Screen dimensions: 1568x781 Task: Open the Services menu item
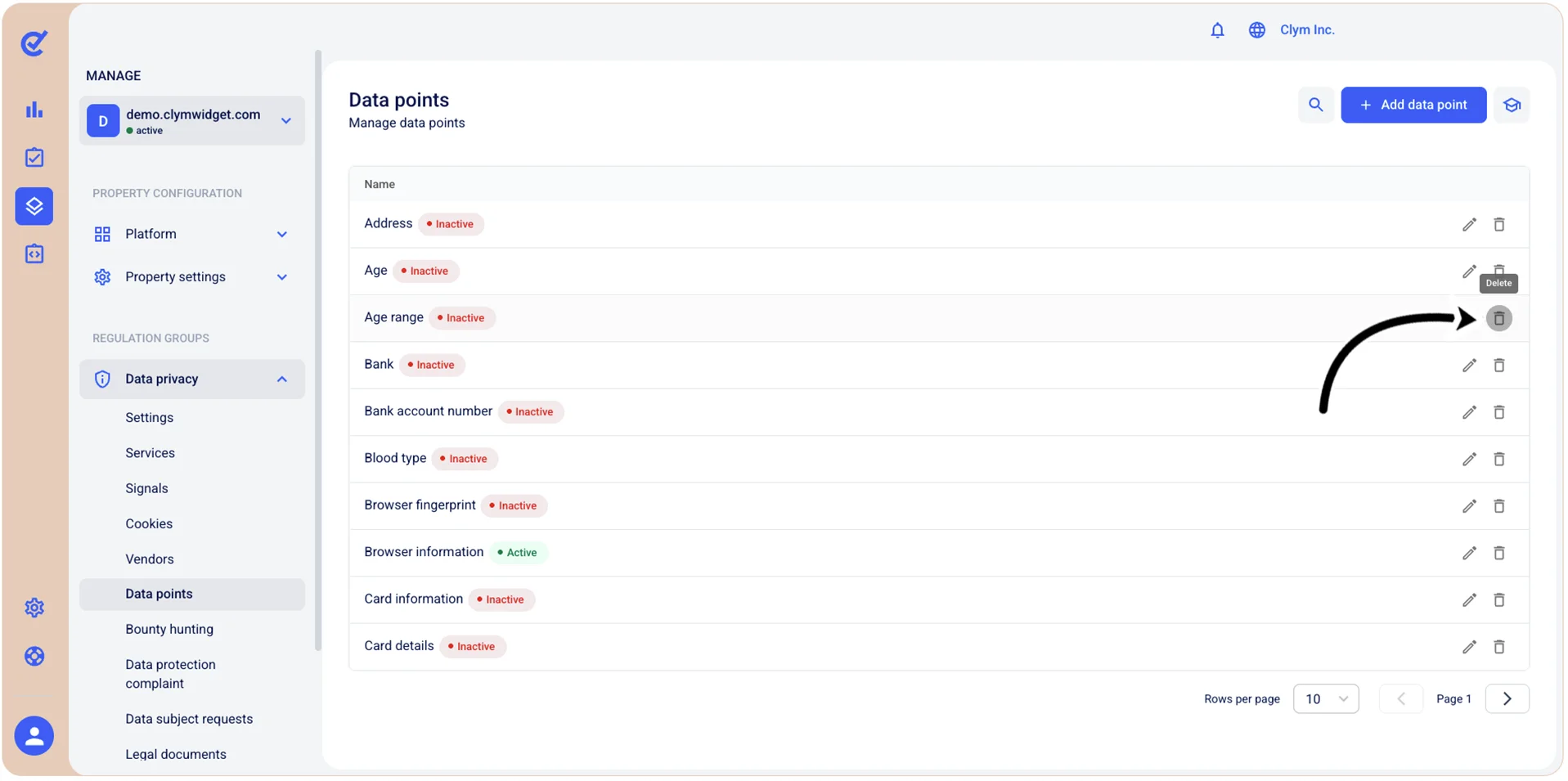pos(150,453)
